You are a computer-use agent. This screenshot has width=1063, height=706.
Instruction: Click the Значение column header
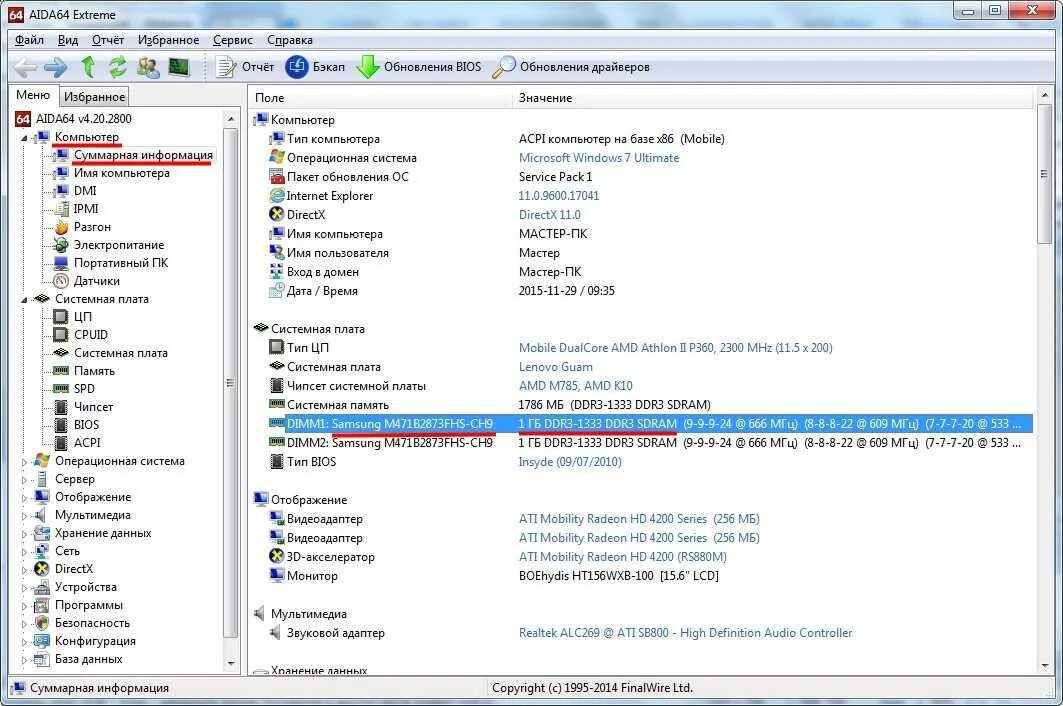tap(773, 98)
